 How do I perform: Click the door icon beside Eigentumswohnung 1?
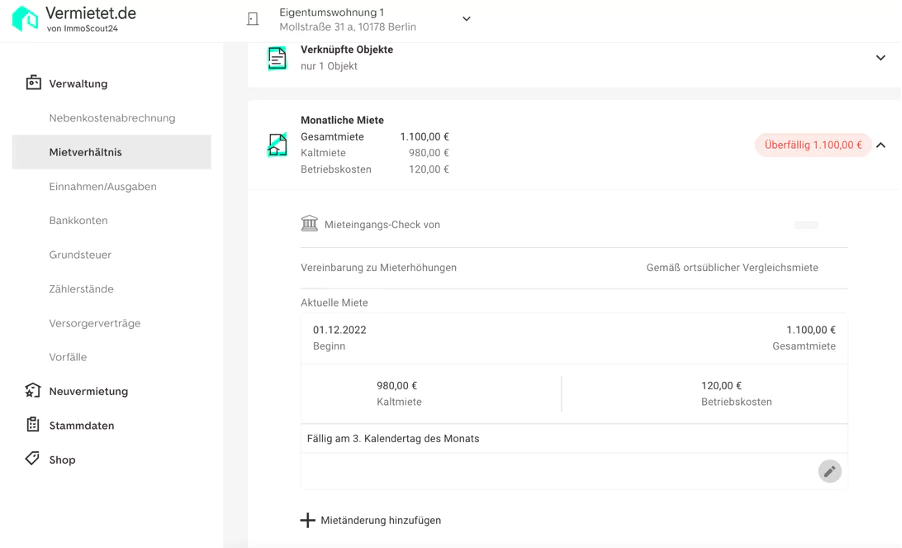(x=253, y=19)
